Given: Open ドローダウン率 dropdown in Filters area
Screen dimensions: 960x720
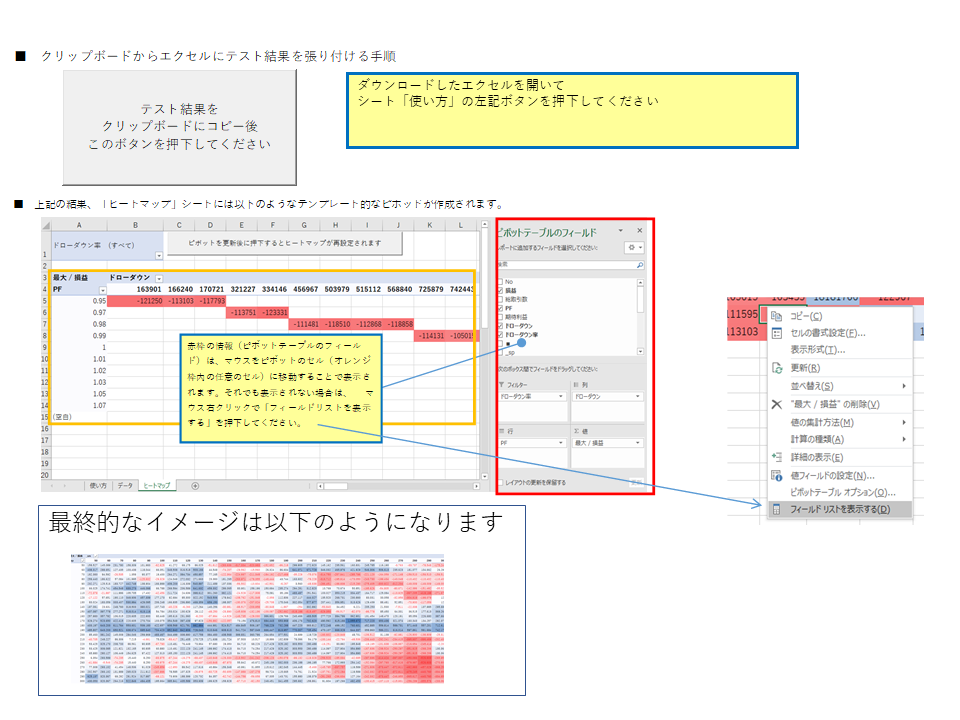Looking at the screenshot, I should [x=561, y=397].
